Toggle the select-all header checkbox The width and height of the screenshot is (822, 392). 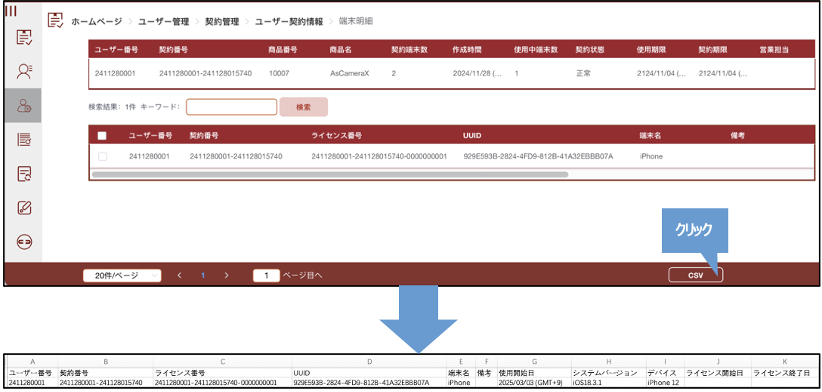tap(102, 136)
